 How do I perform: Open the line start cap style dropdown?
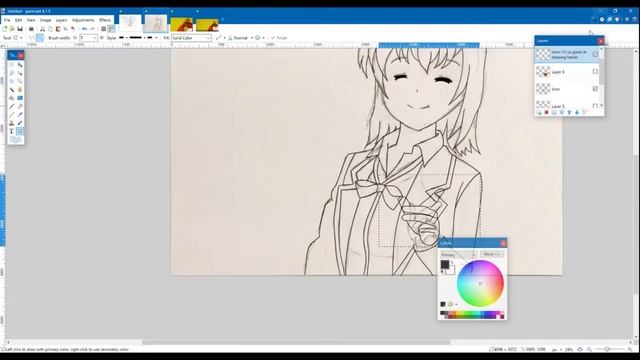click(x=123, y=38)
